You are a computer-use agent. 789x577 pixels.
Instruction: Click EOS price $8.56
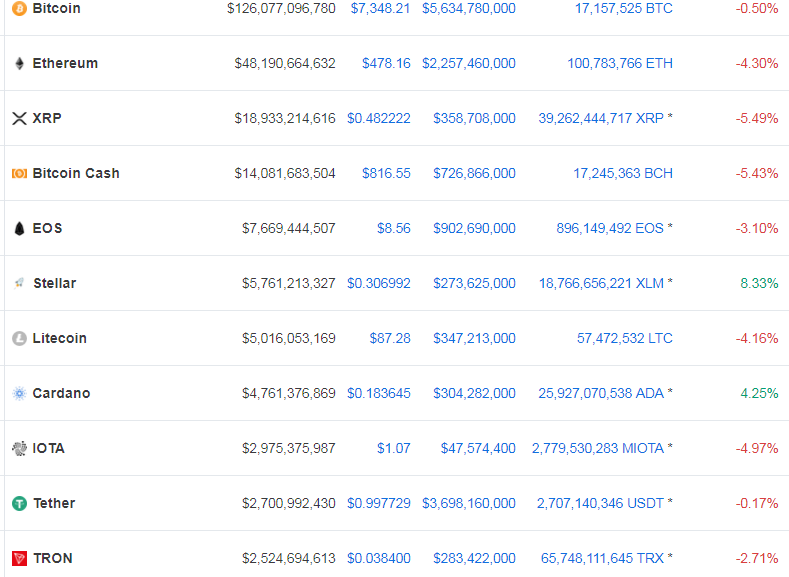pyautogui.click(x=394, y=228)
